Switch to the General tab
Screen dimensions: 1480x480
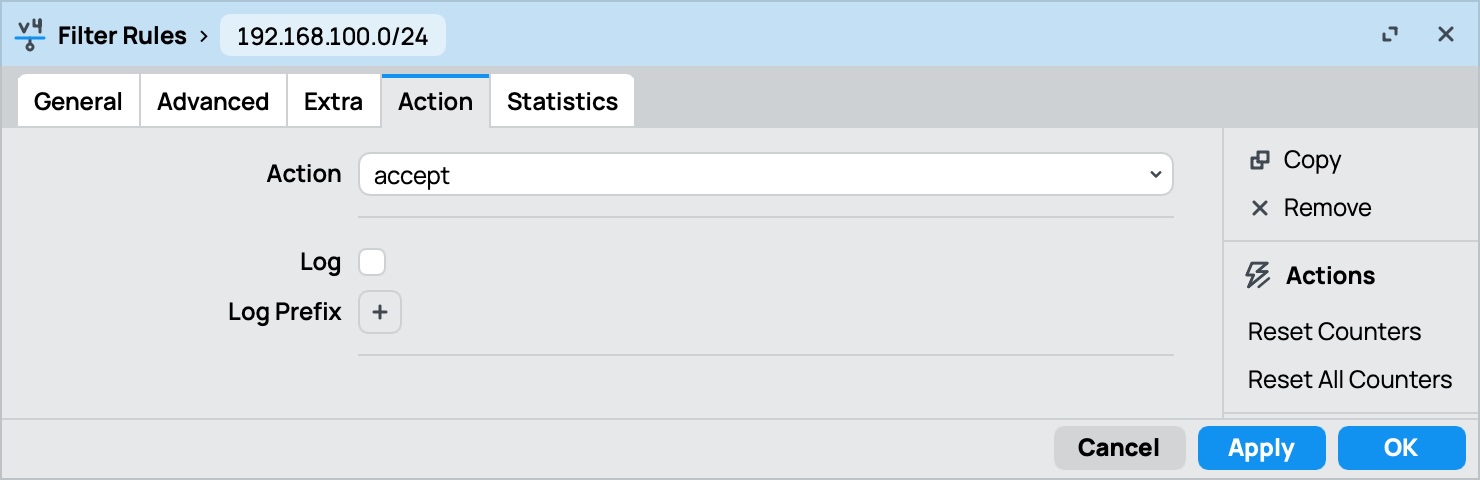[78, 101]
